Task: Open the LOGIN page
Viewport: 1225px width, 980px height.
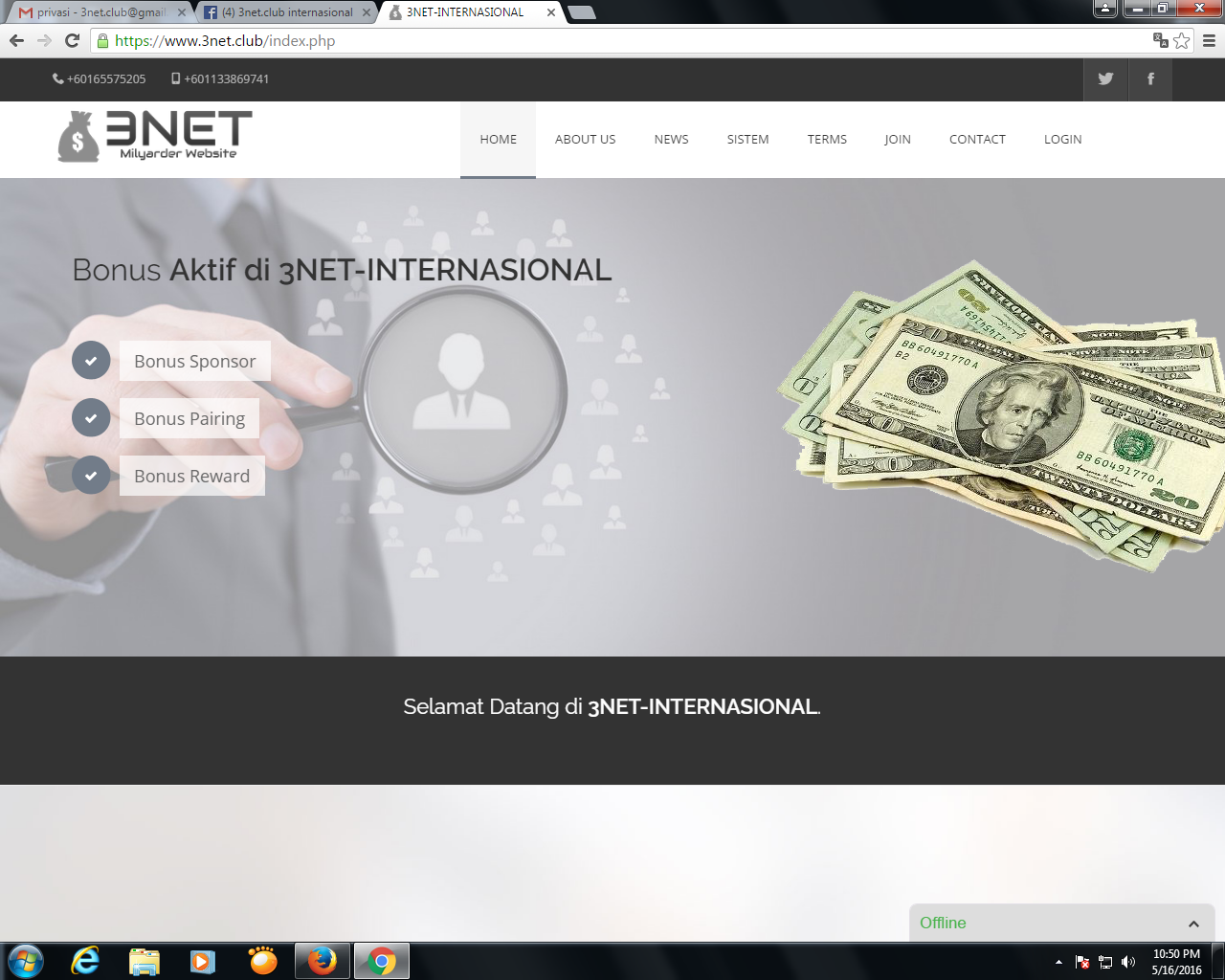Action: pyautogui.click(x=1062, y=139)
